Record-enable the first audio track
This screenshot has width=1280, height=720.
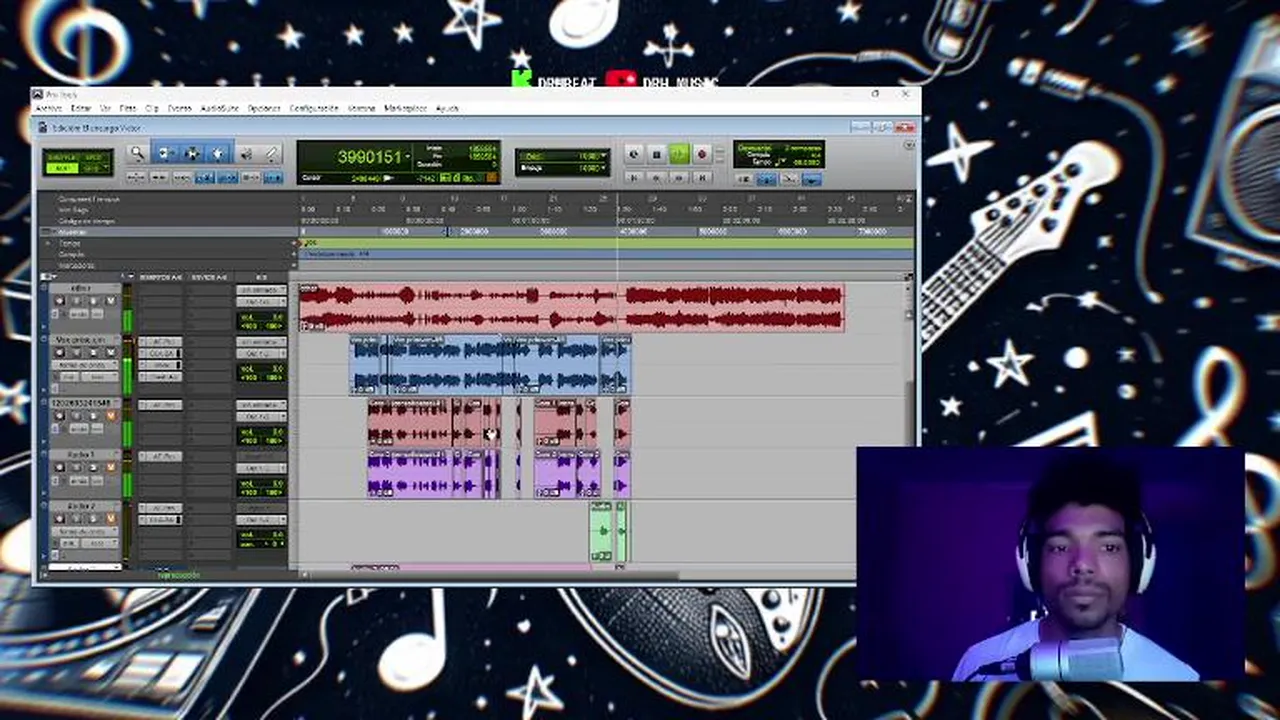coord(59,301)
